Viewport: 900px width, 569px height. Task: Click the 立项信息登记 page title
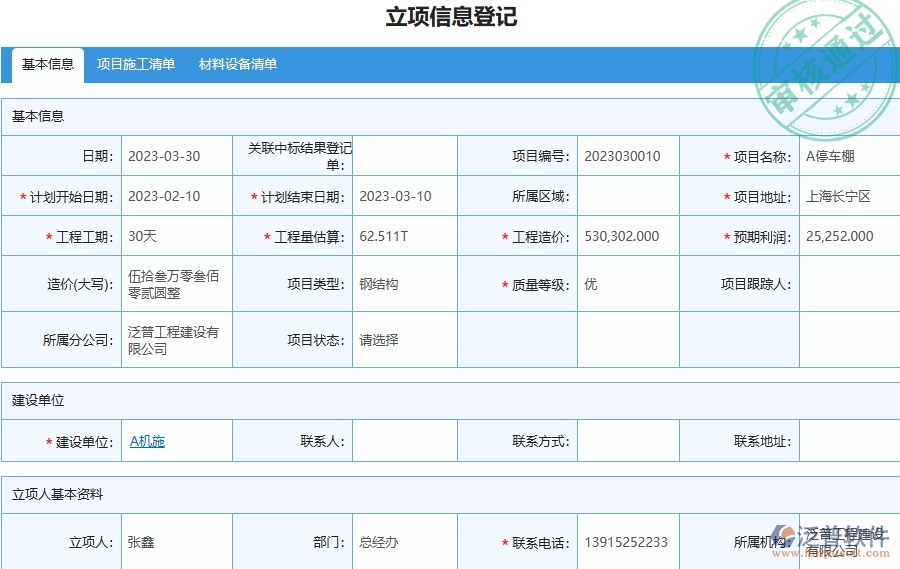[x=451, y=16]
